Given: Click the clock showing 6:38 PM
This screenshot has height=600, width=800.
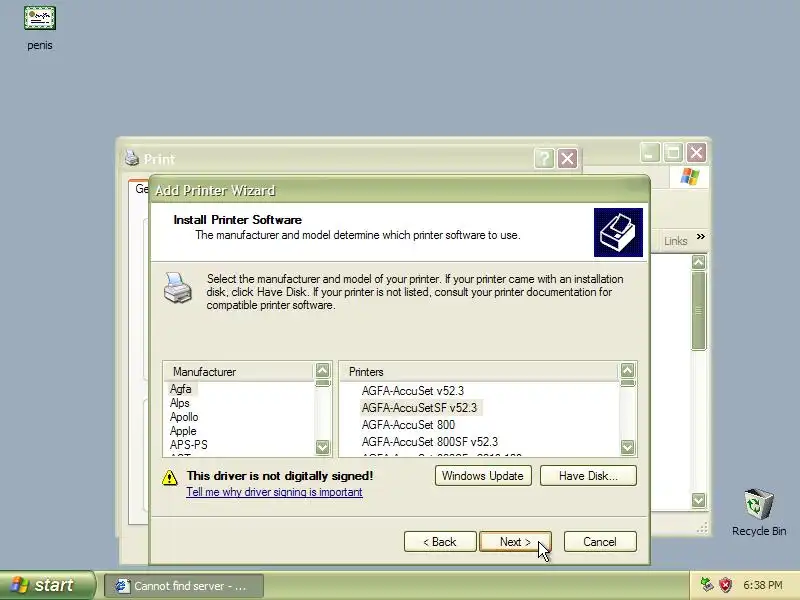Looking at the screenshot, I should (763, 585).
